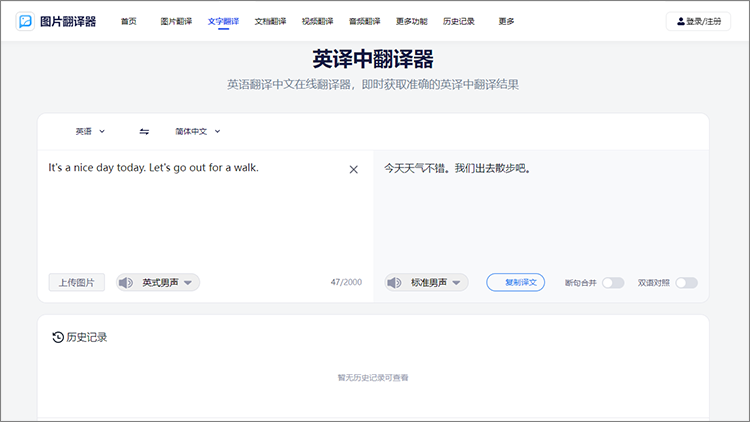Click the 历史记录 clock icon
Screen dimensions: 750x422
click(x=58, y=337)
